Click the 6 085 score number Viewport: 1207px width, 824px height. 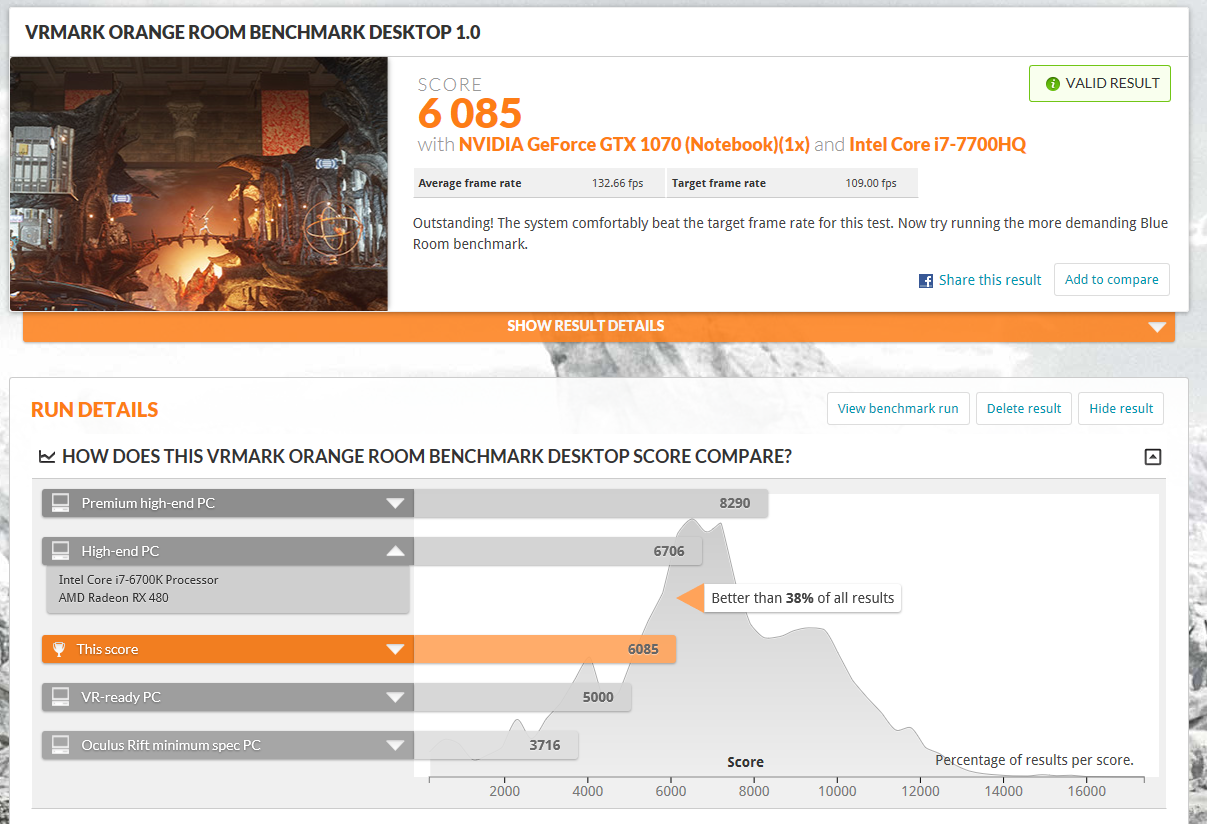click(x=470, y=113)
